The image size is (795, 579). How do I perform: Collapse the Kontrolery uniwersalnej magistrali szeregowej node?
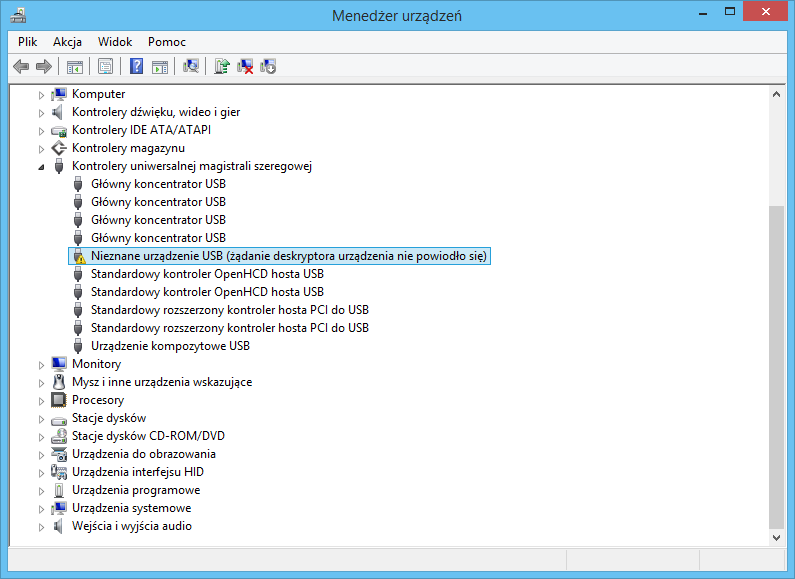pyautogui.click(x=42, y=167)
